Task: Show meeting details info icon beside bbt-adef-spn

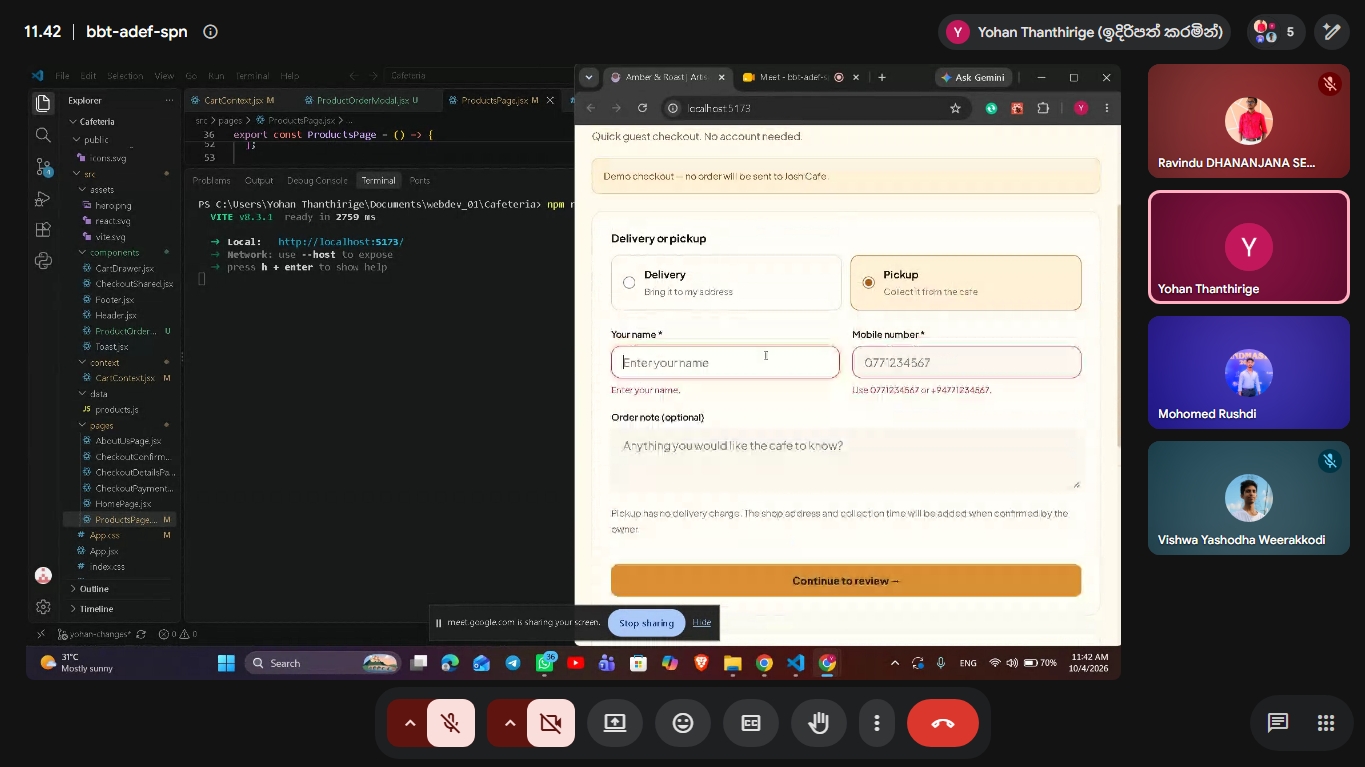Action: tap(210, 32)
